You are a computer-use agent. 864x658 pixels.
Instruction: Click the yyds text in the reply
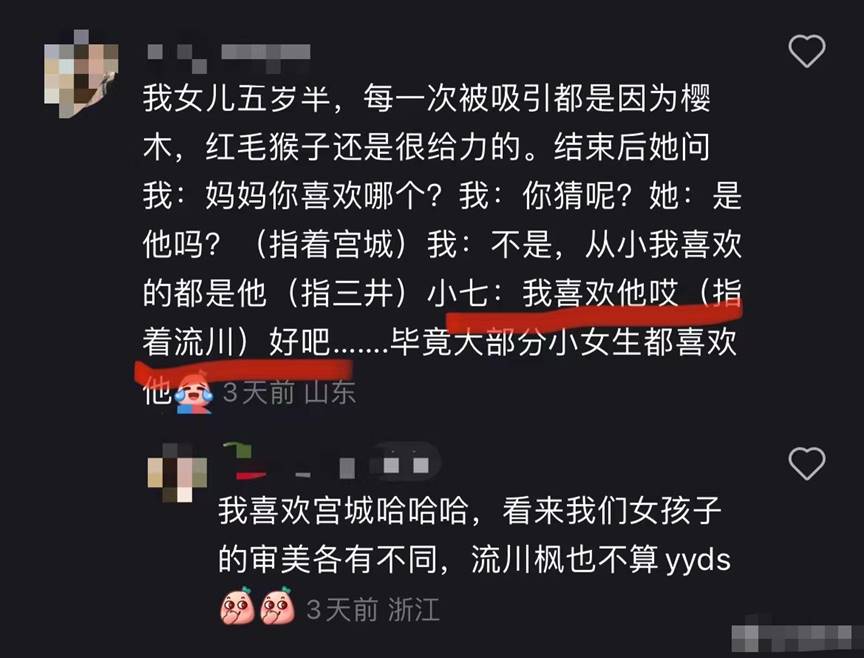point(698,560)
